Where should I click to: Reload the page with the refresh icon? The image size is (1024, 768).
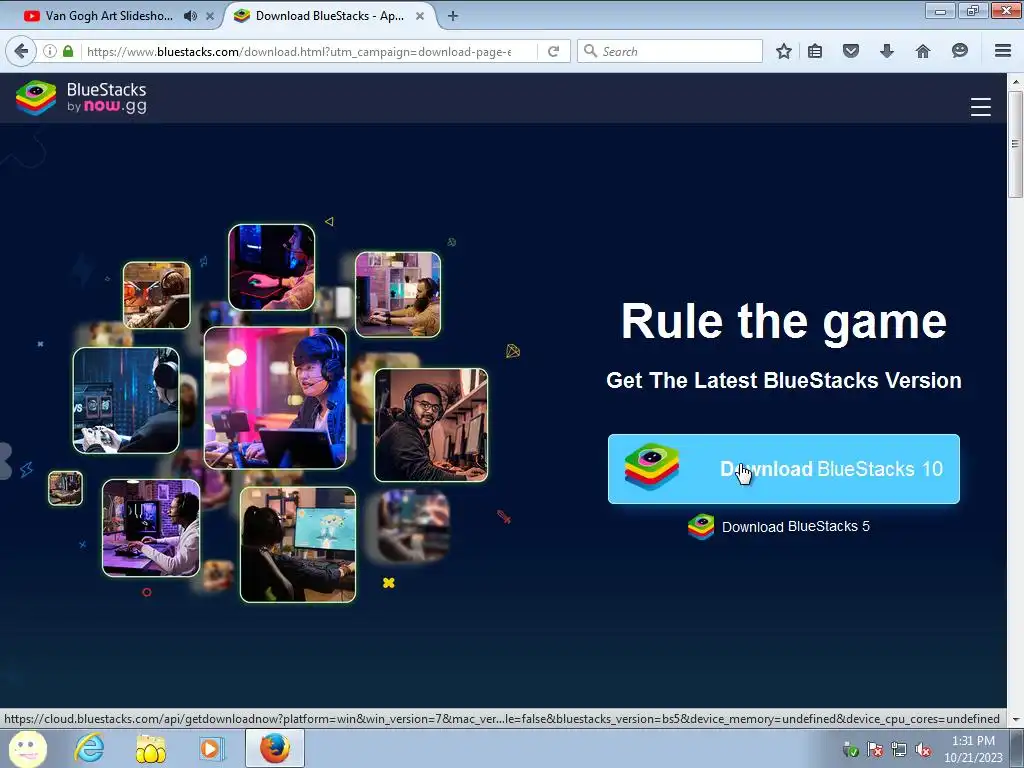pos(553,51)
